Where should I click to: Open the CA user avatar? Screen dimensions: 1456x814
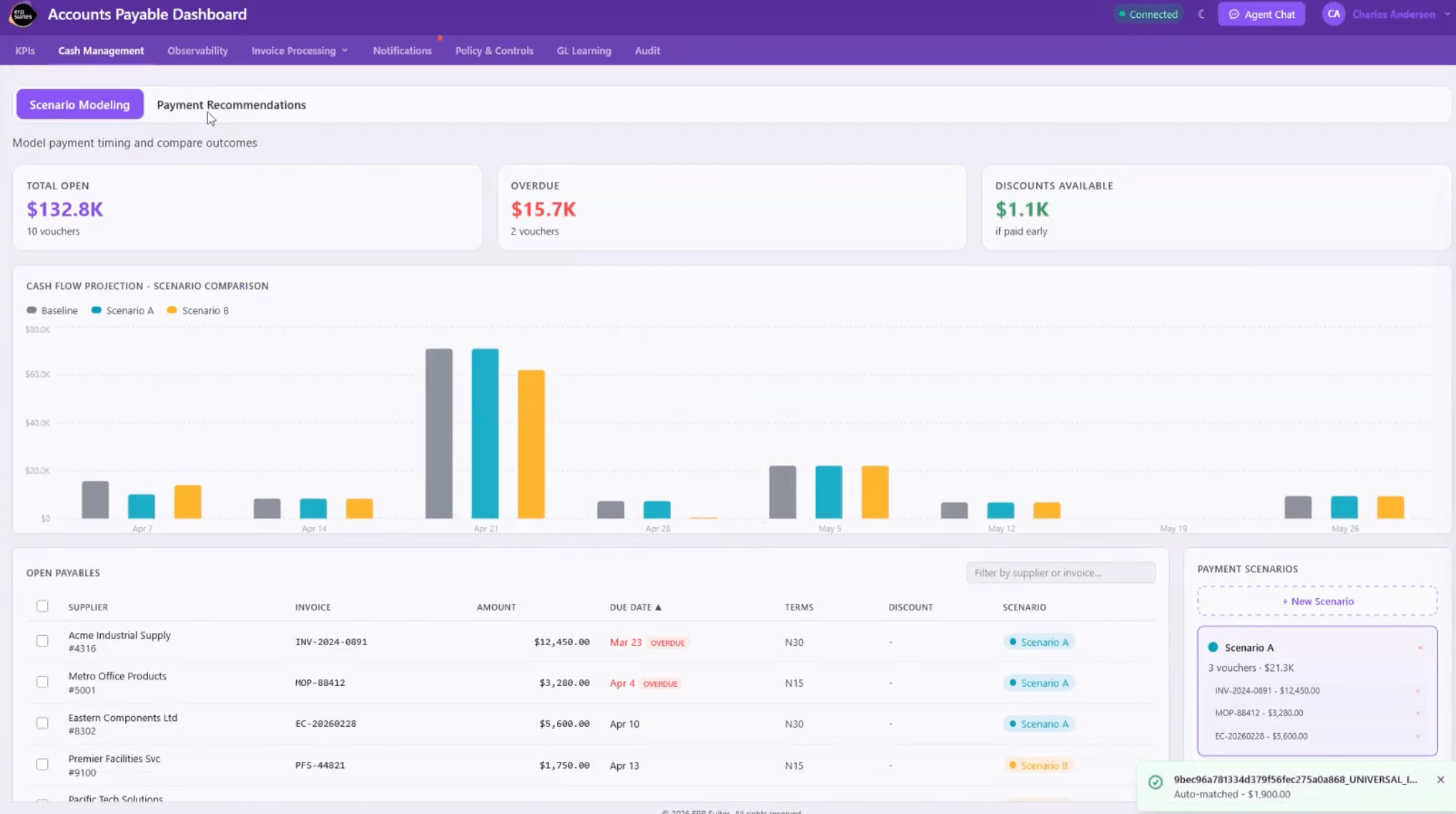[x=1334, y=14]
